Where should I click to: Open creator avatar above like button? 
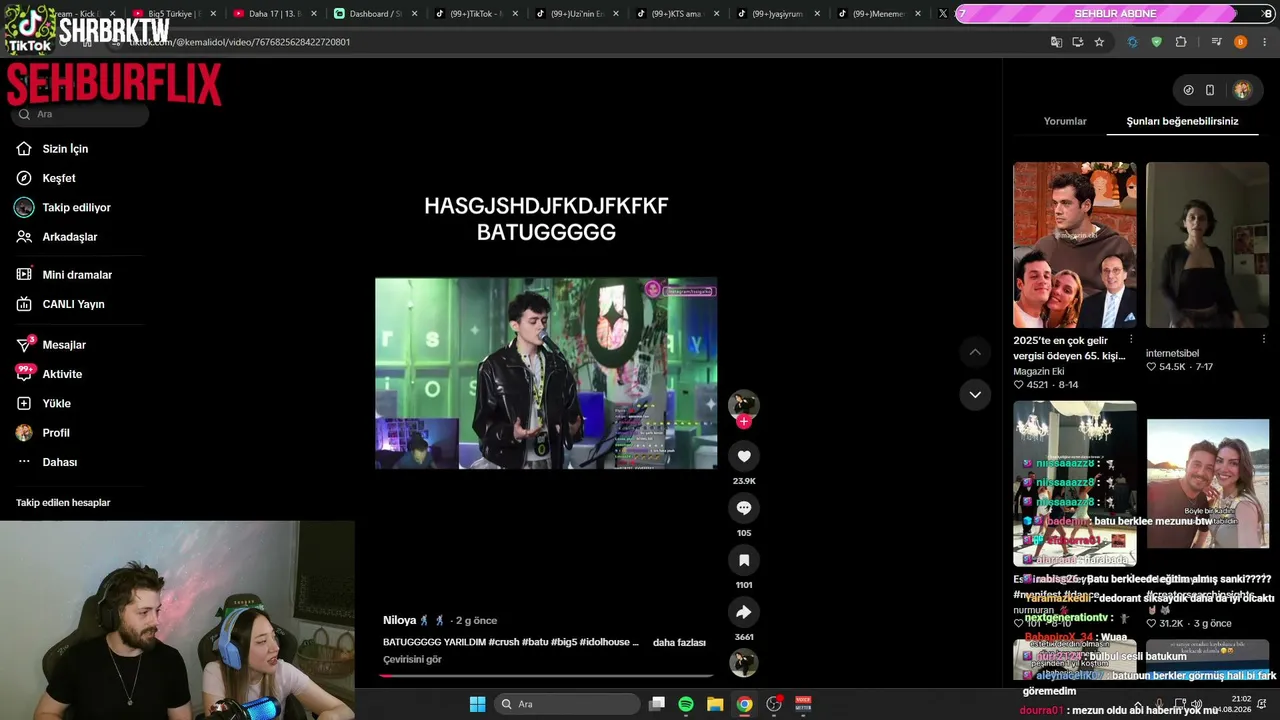pos(743,404)
